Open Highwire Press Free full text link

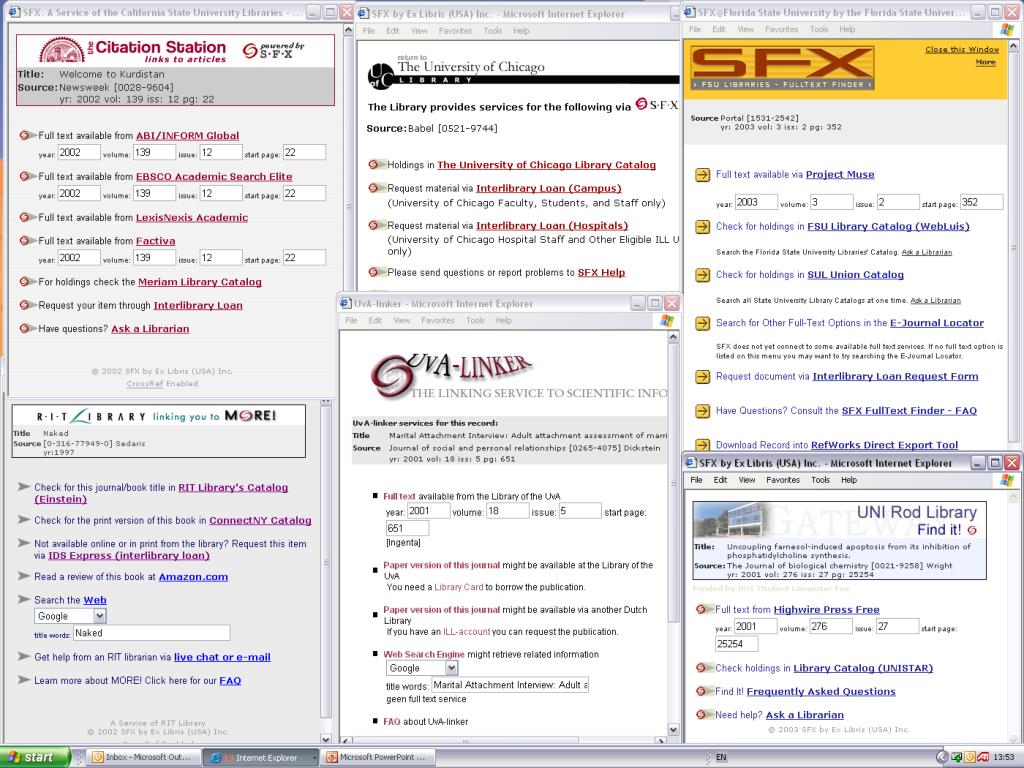click(826, 610)
